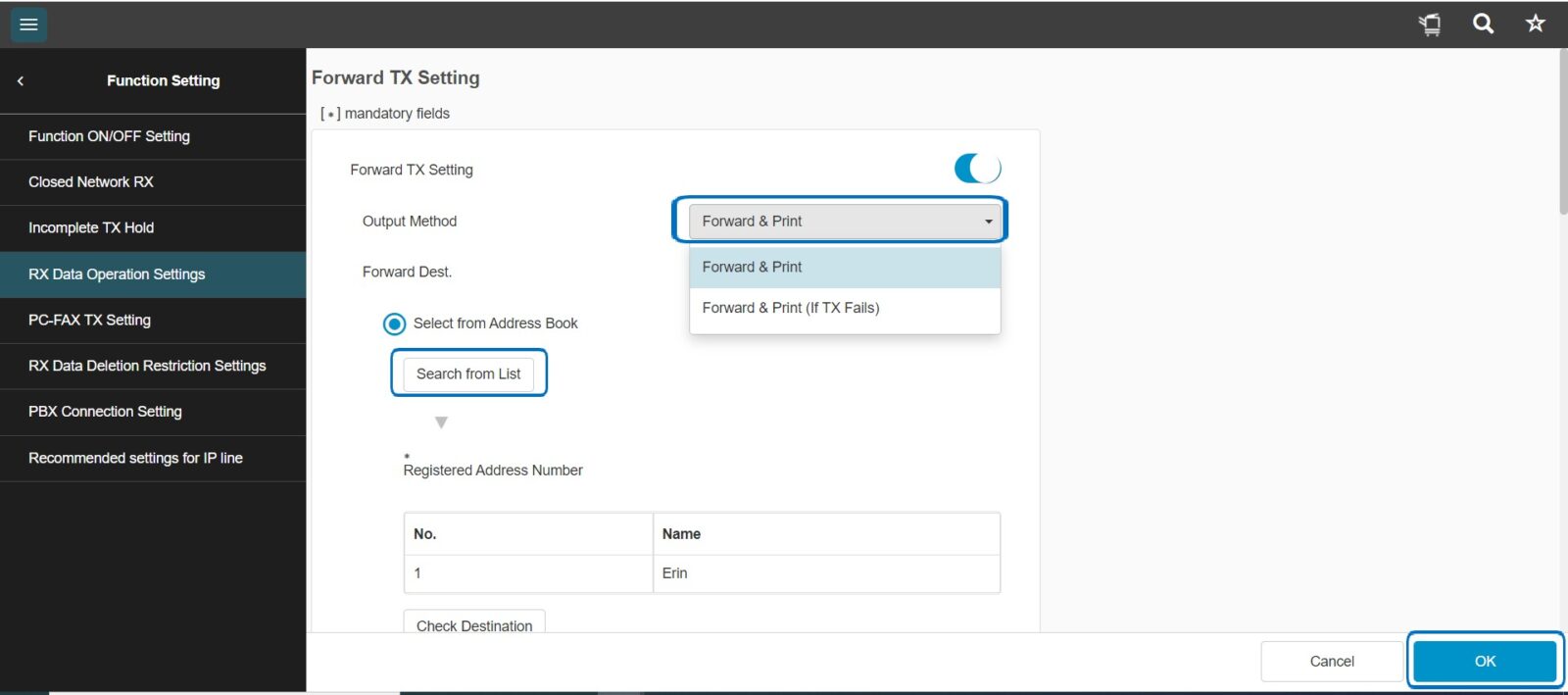Open PC-FAX TX Setting in the sidebar
Screen dimensions: 1568x695
(89, 320)
